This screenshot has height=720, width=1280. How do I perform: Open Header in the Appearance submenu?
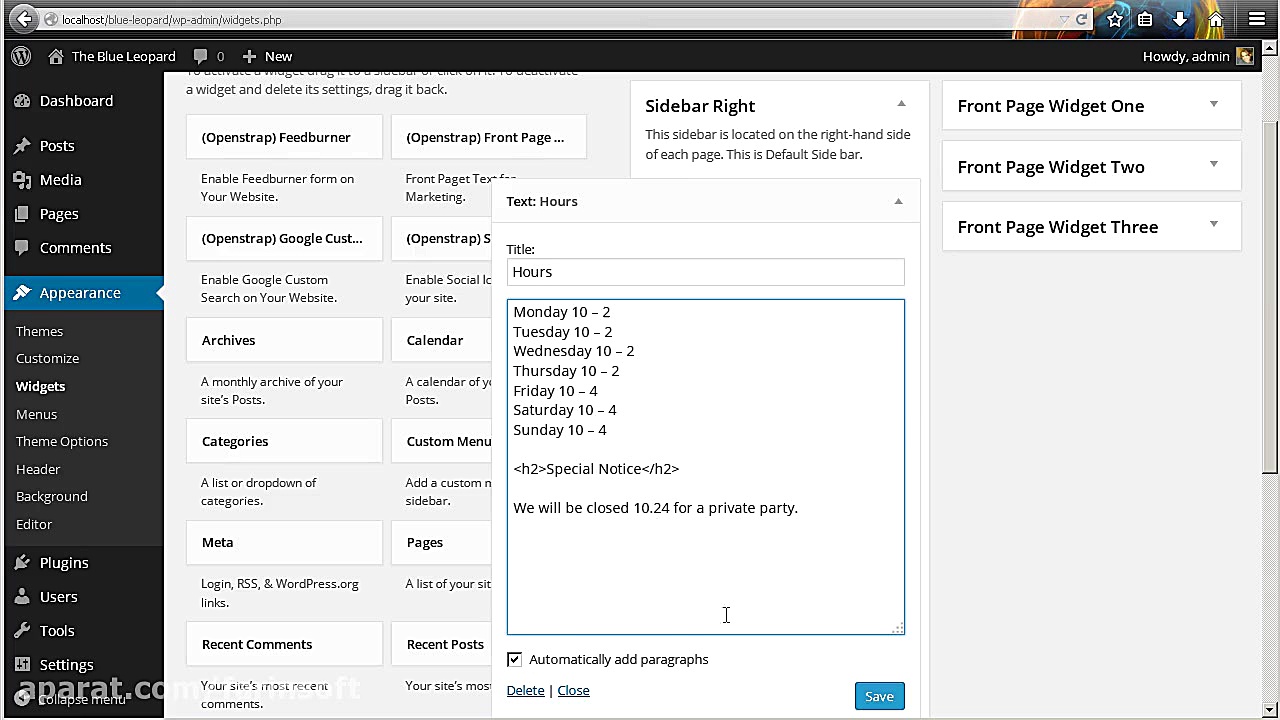(x=38, y=469)
